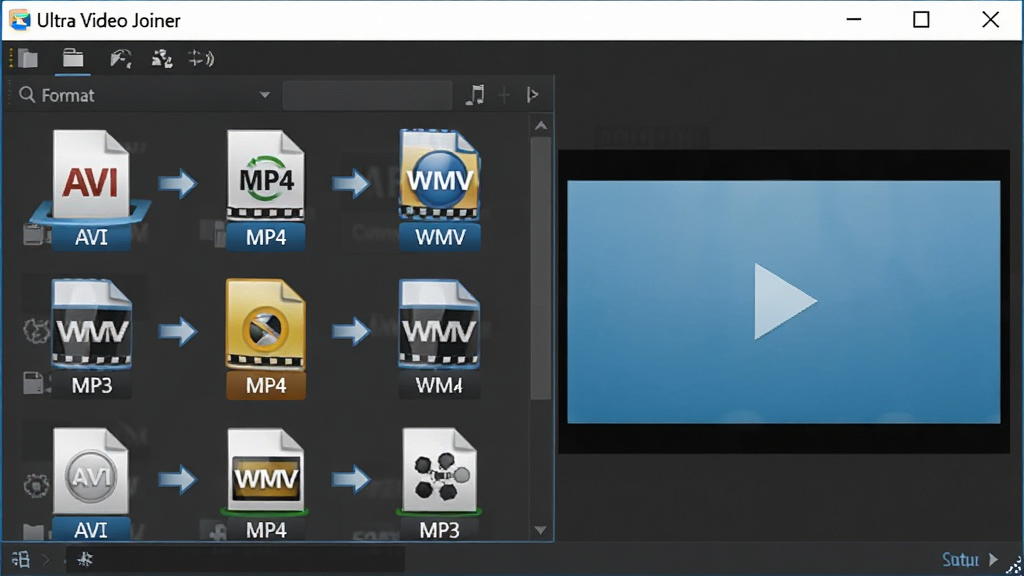Click arrow between AVI and MP4 top row
This screenshot has height=576, width=1024.
click(178, 184)
